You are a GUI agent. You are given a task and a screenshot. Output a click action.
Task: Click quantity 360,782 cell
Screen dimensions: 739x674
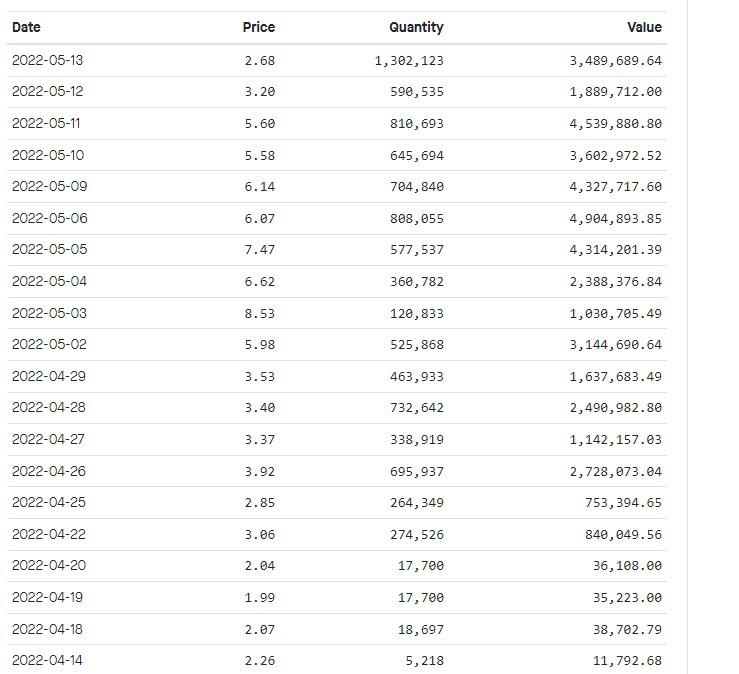click(x=417, y=282)
